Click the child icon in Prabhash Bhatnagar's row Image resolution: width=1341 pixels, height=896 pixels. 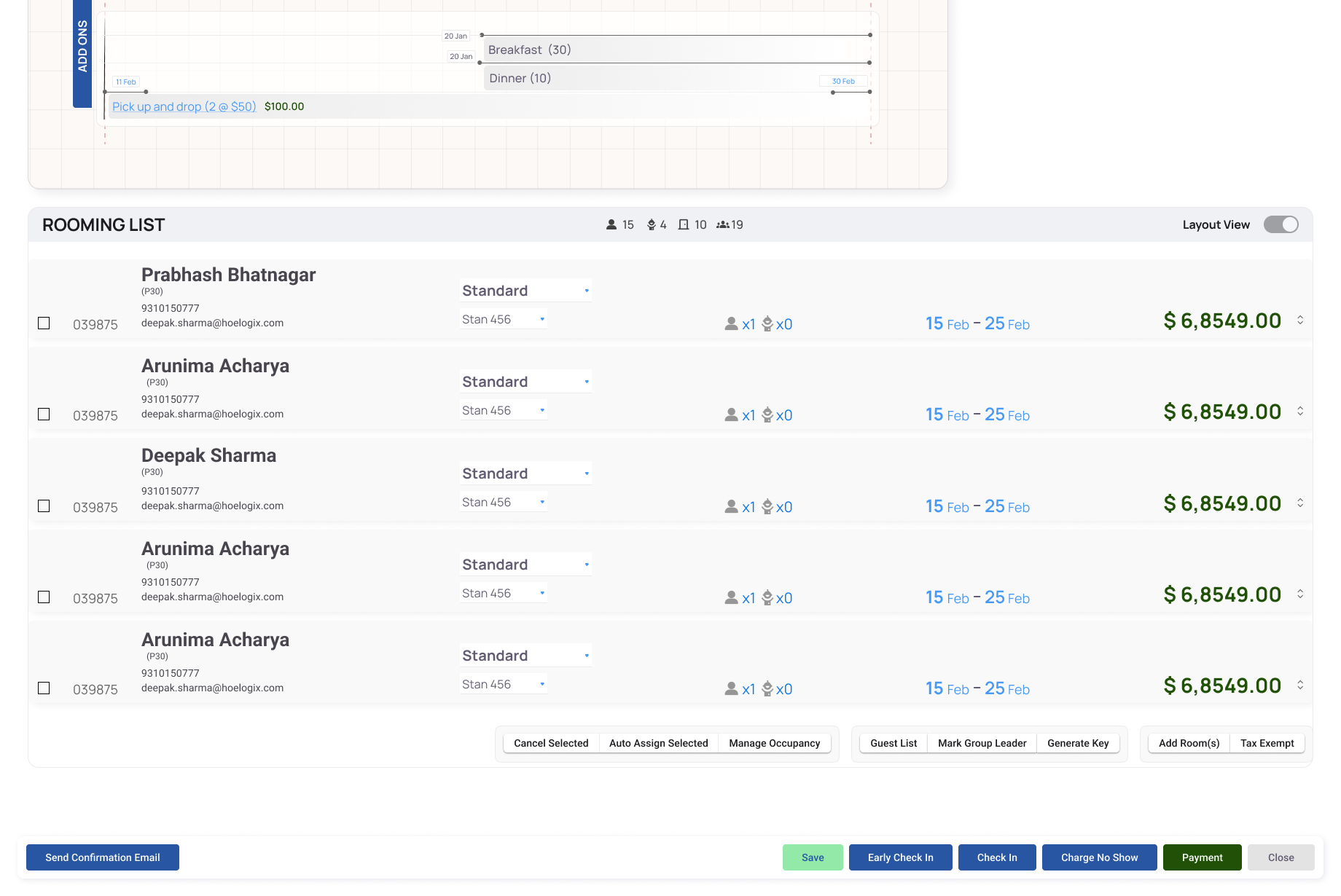click(x=767, y=324)
